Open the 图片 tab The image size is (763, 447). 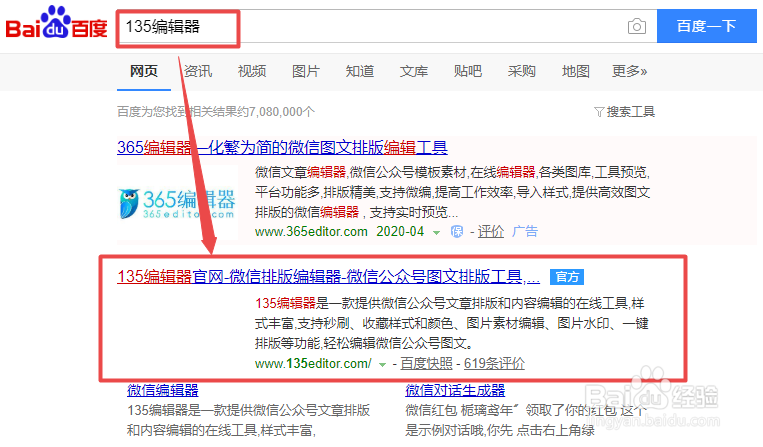point(306,72)
